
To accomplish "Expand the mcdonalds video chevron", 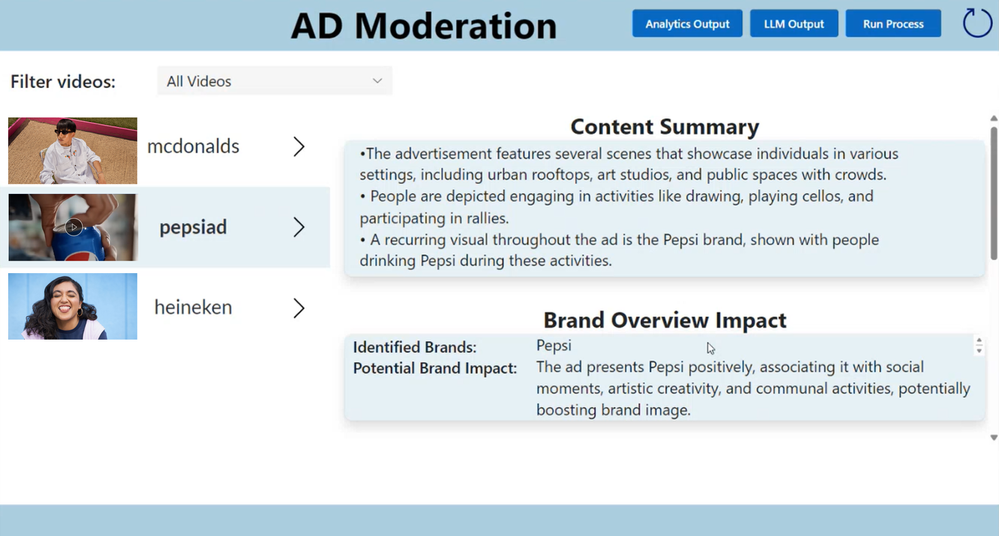I will click(x=299, y=147).
